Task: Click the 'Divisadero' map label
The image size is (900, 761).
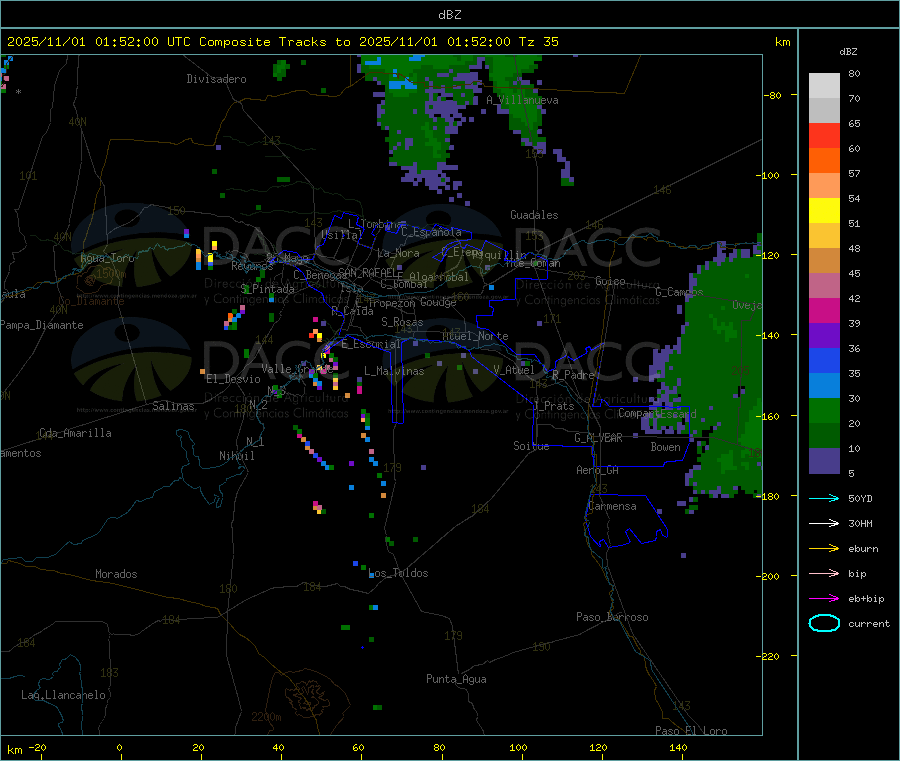Action: pos(216,79)
